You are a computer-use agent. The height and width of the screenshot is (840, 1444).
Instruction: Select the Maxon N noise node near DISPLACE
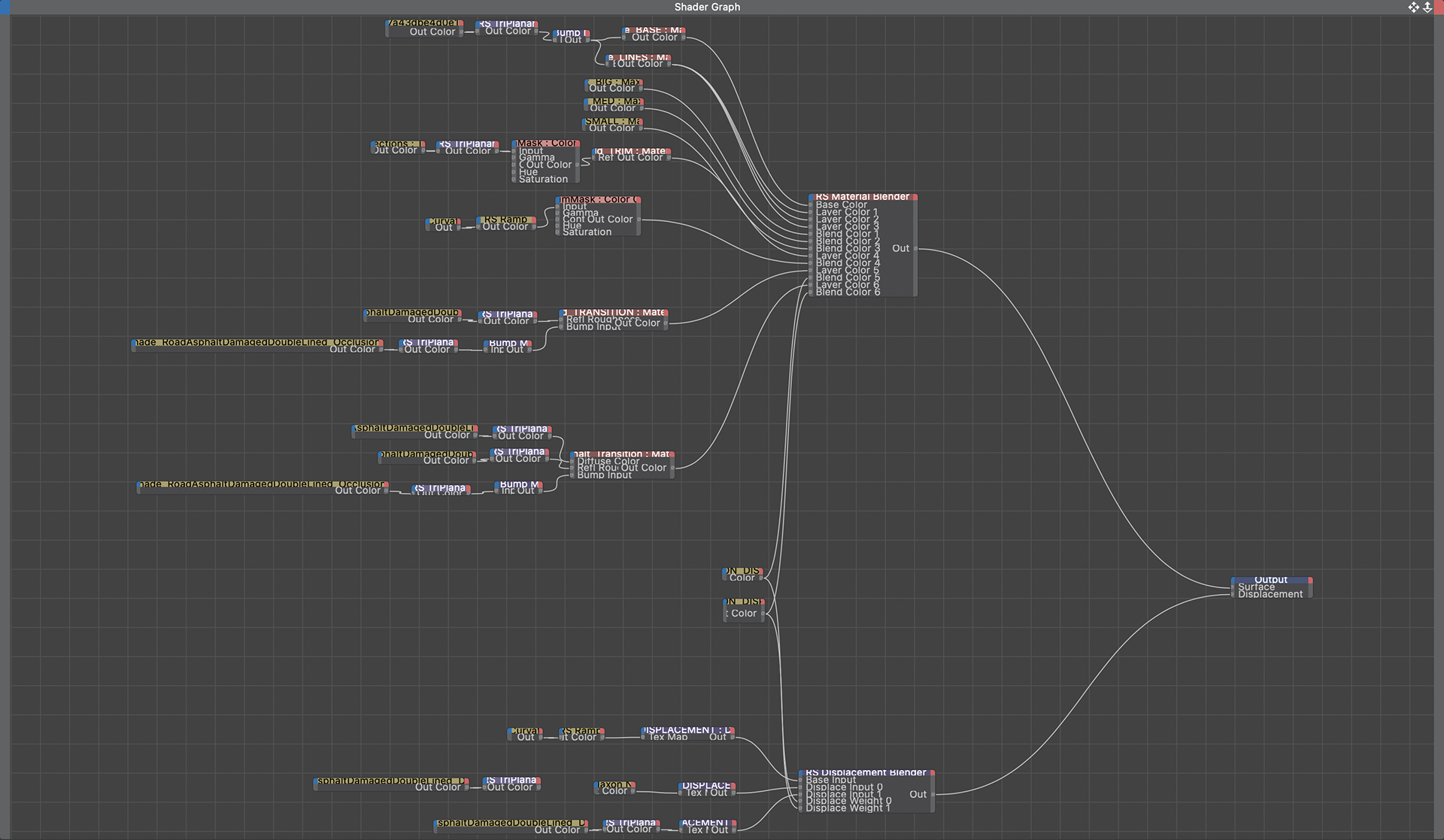(x=615, y=787)
